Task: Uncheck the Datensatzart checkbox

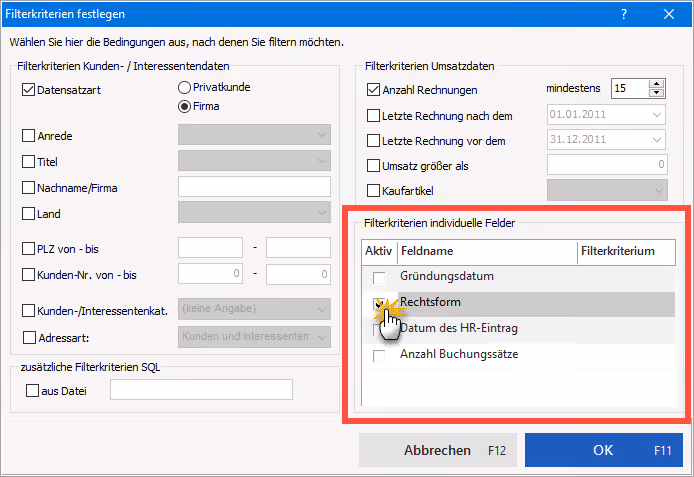Action: (x=28, y=90)
